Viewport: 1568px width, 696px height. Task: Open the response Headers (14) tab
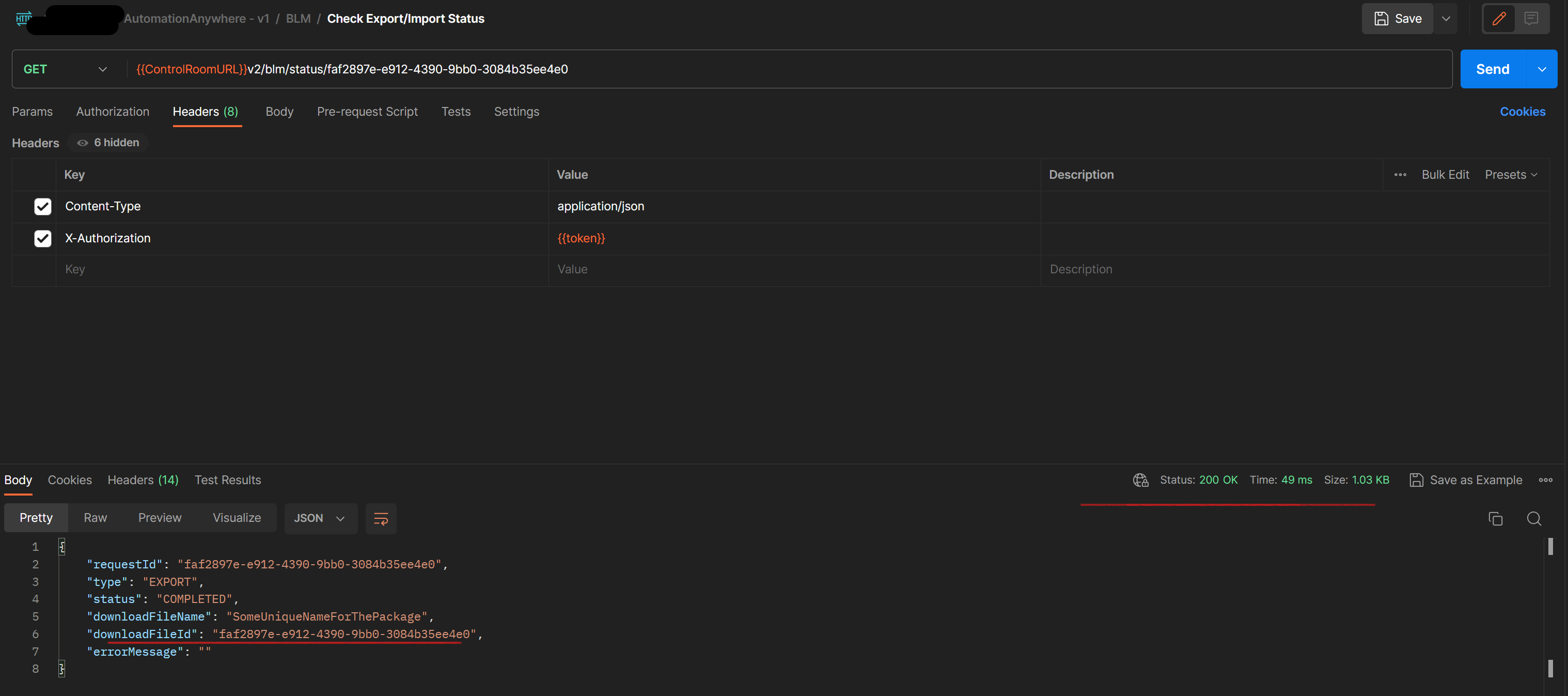[143, 480]
